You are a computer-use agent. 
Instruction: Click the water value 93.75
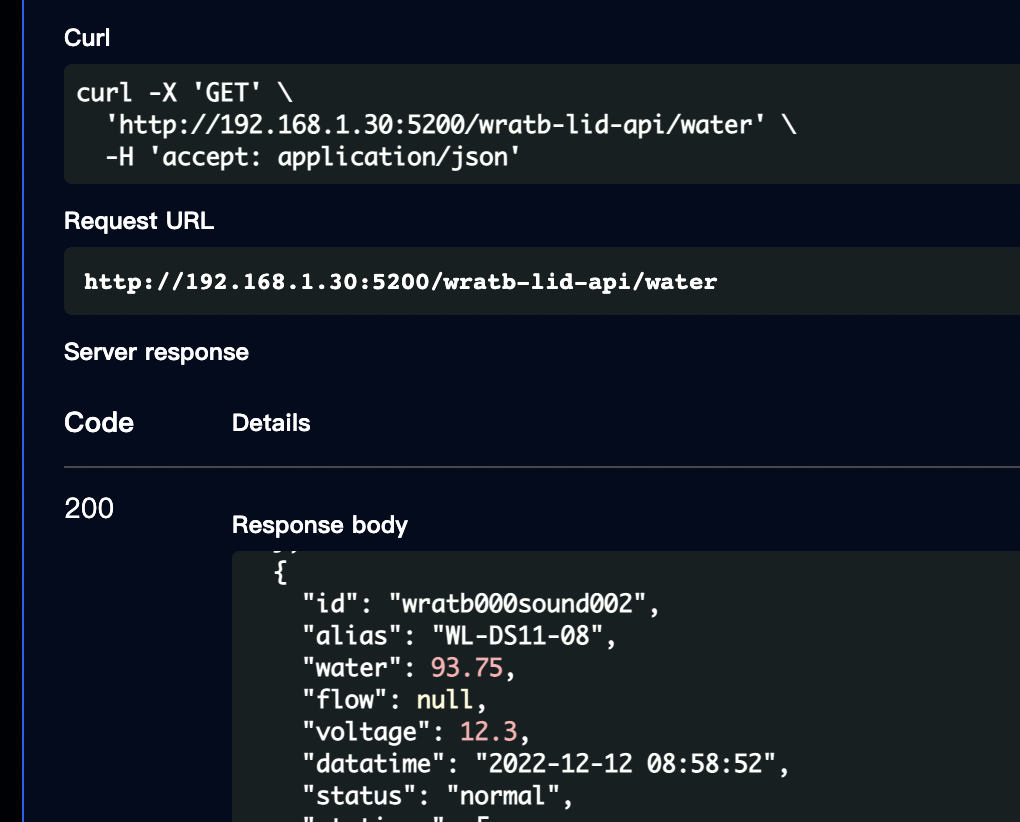467,667
